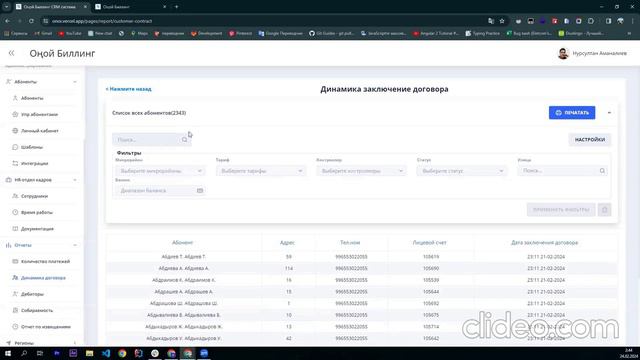Collapse the HR-отдел кадров group chevron

point(75,180)
